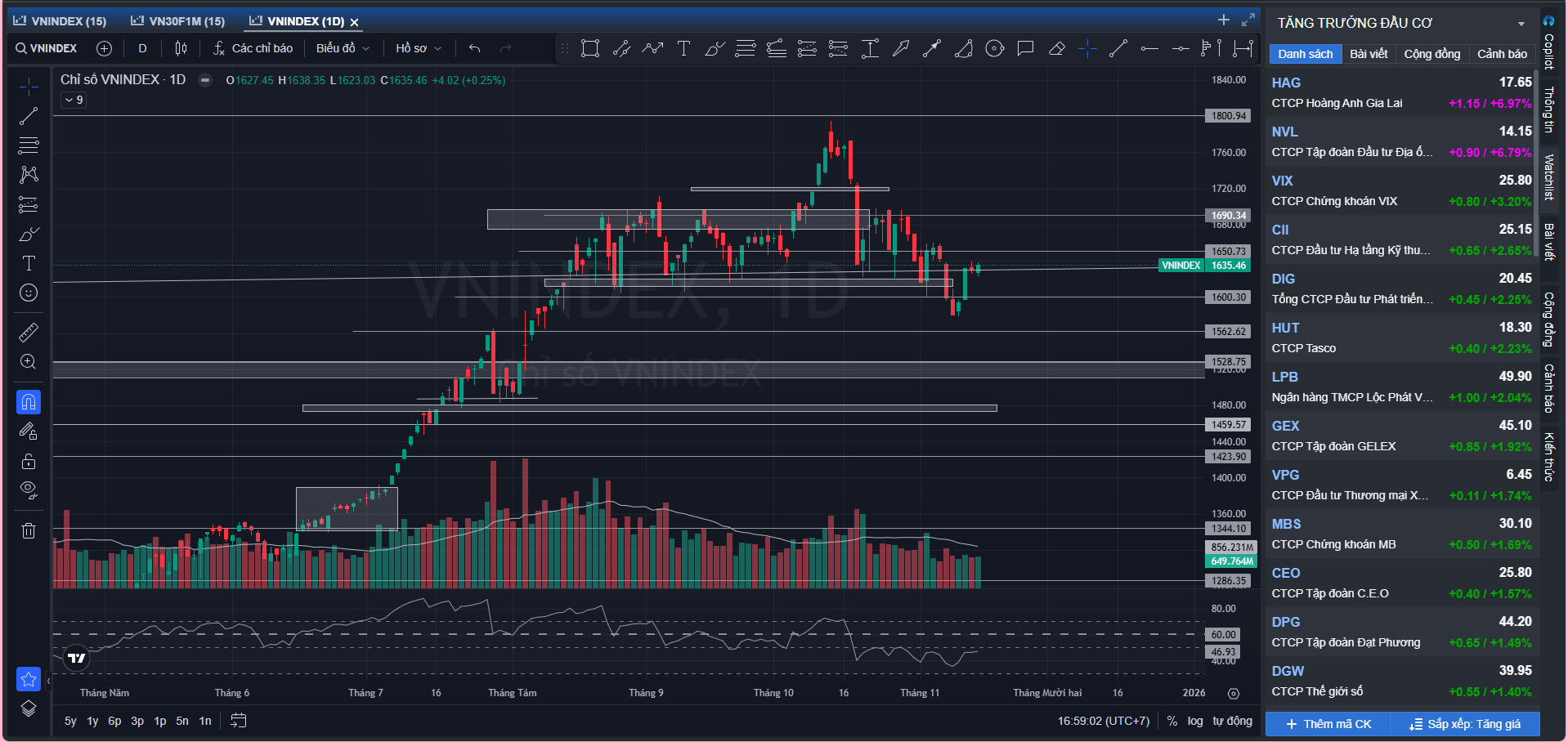Open the Fibonacci retracement tool in left sidebar

29,145
